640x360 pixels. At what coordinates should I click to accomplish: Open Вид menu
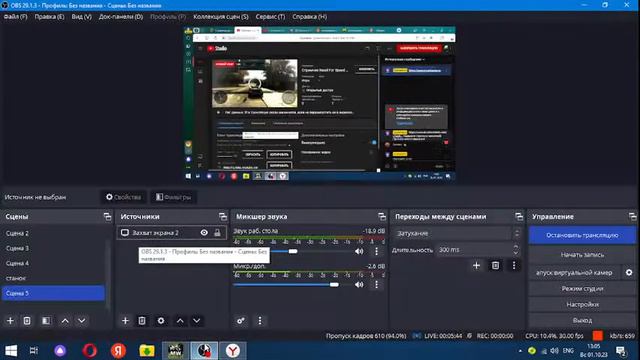click(x=82, y=17)
